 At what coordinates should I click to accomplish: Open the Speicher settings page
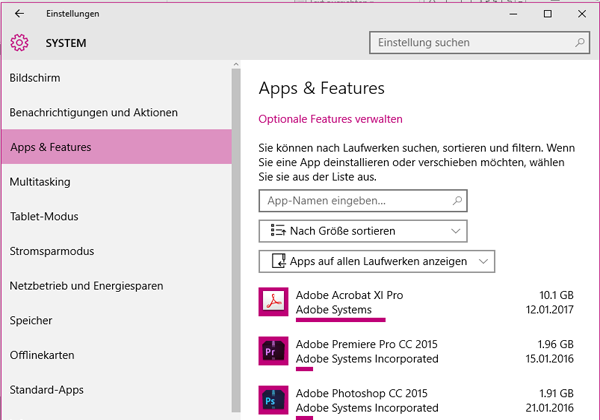(x=117, y=321)
